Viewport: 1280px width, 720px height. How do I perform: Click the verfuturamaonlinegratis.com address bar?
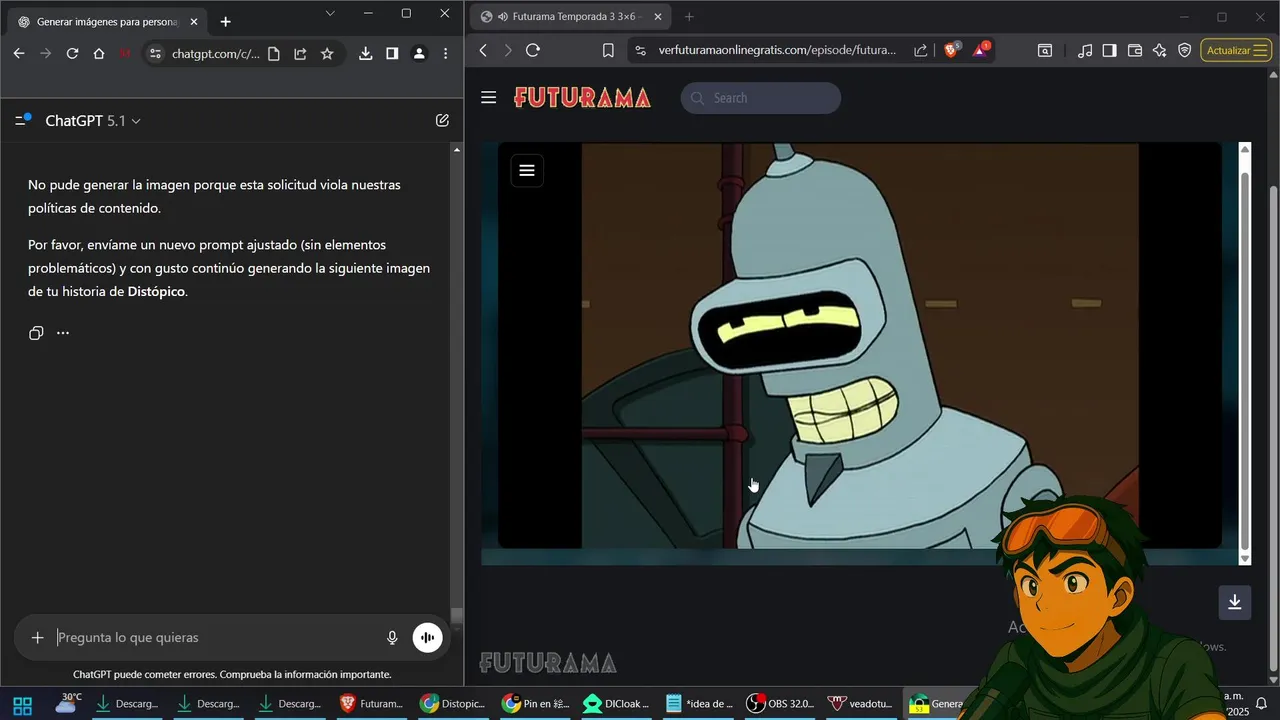point(777,50)
